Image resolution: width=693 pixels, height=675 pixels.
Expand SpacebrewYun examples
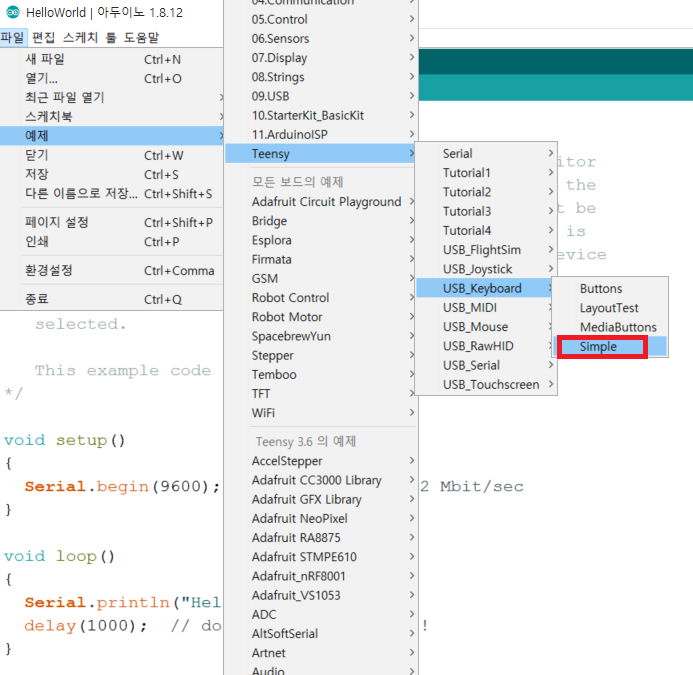tap(321, 336)
